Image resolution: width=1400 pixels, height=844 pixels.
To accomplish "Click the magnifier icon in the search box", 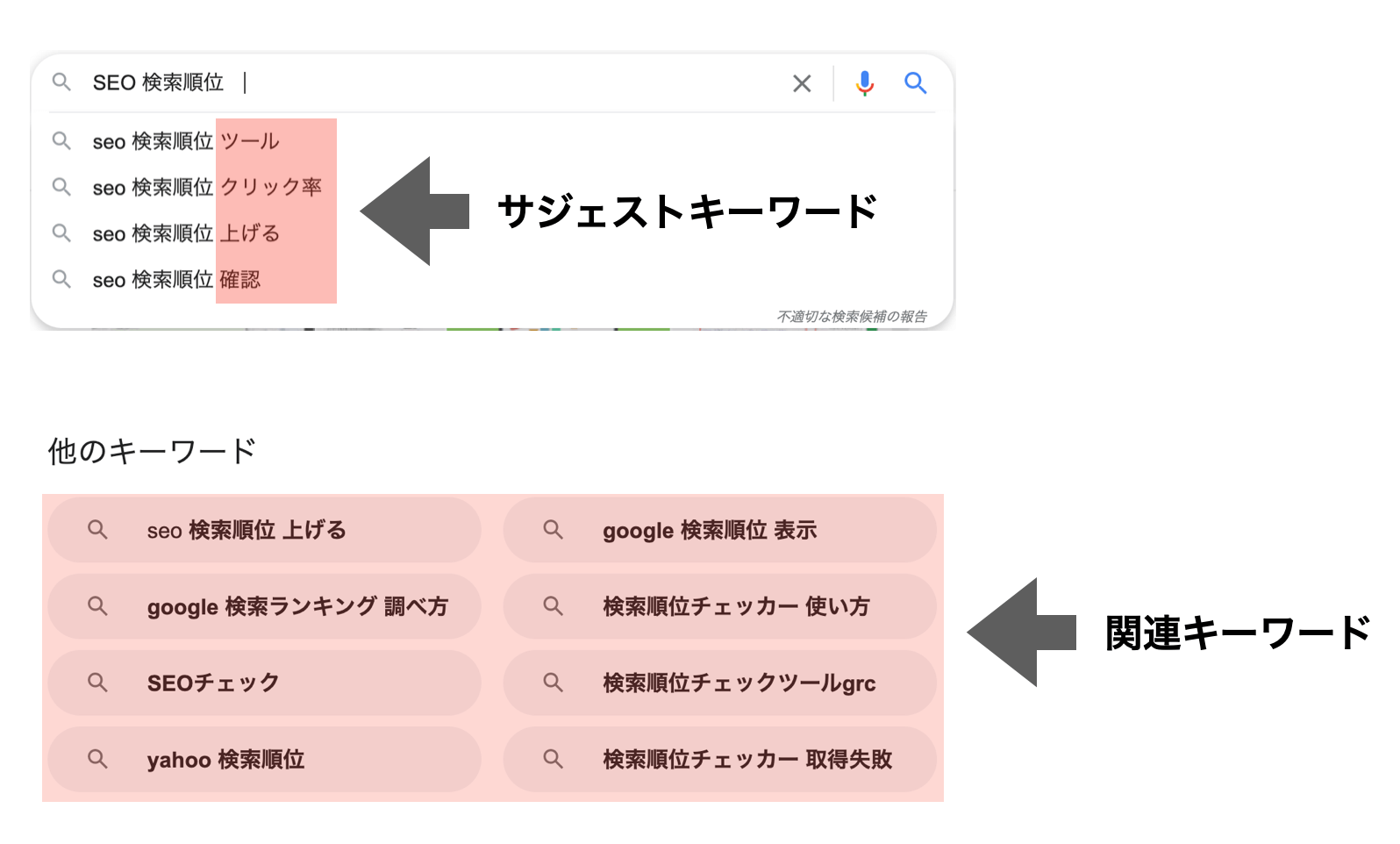I will [61, 83].
